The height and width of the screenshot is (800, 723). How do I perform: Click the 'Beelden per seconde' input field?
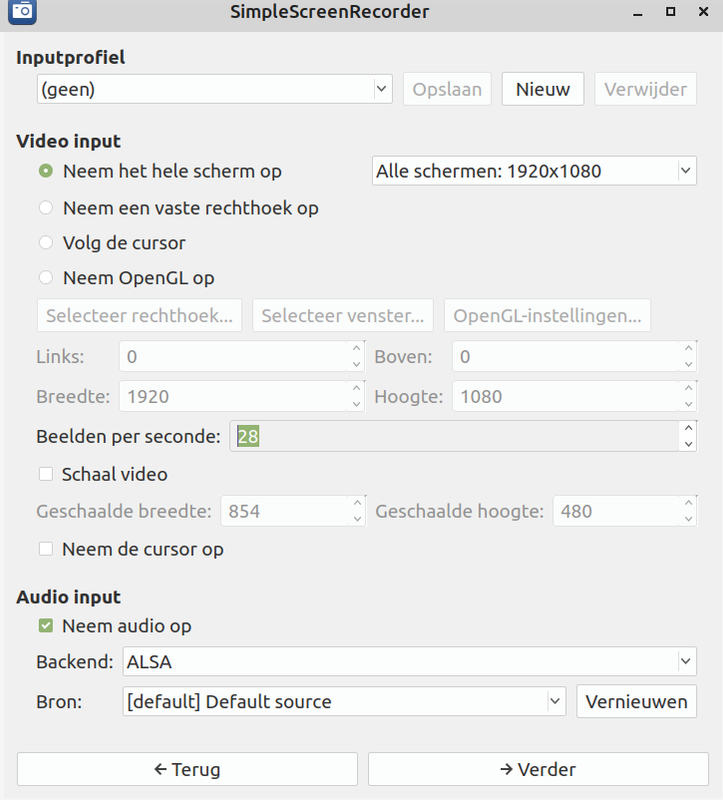(x=454, y=436)
